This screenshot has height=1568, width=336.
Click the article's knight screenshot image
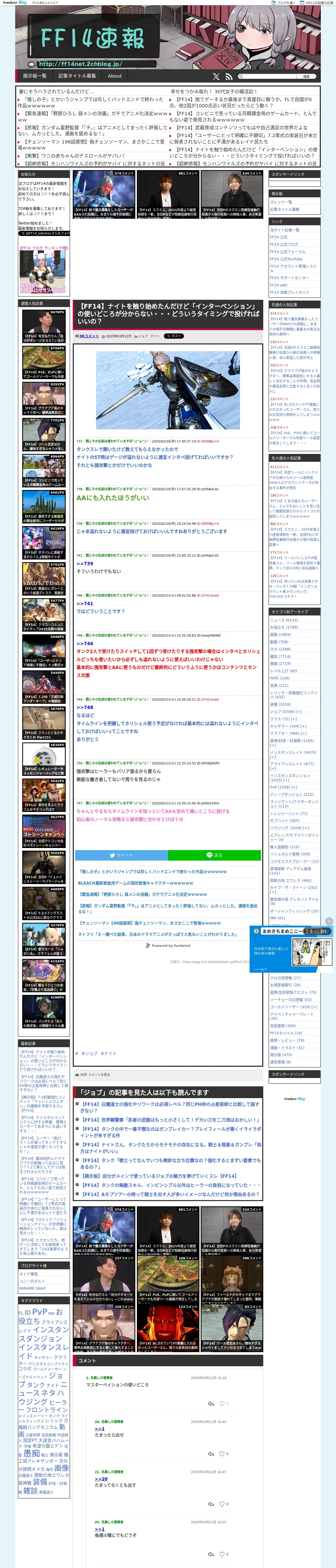(x=168, y=390)
